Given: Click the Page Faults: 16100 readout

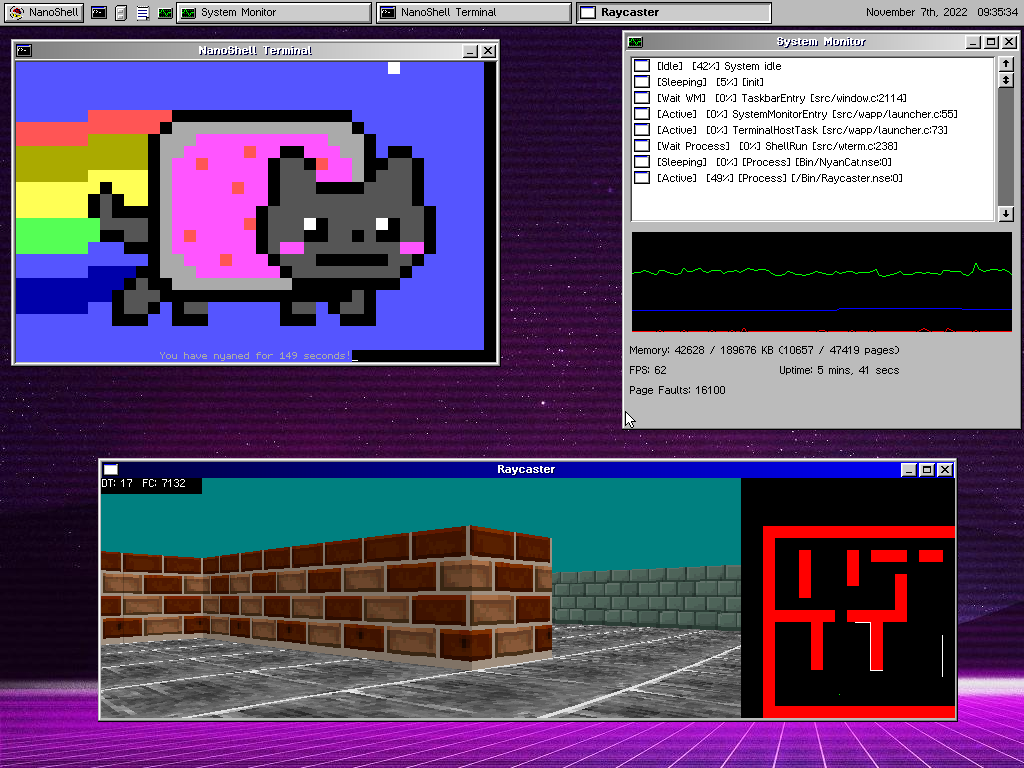Looking at the screenshot, I should pyautogui.click(x=677, y=391).
